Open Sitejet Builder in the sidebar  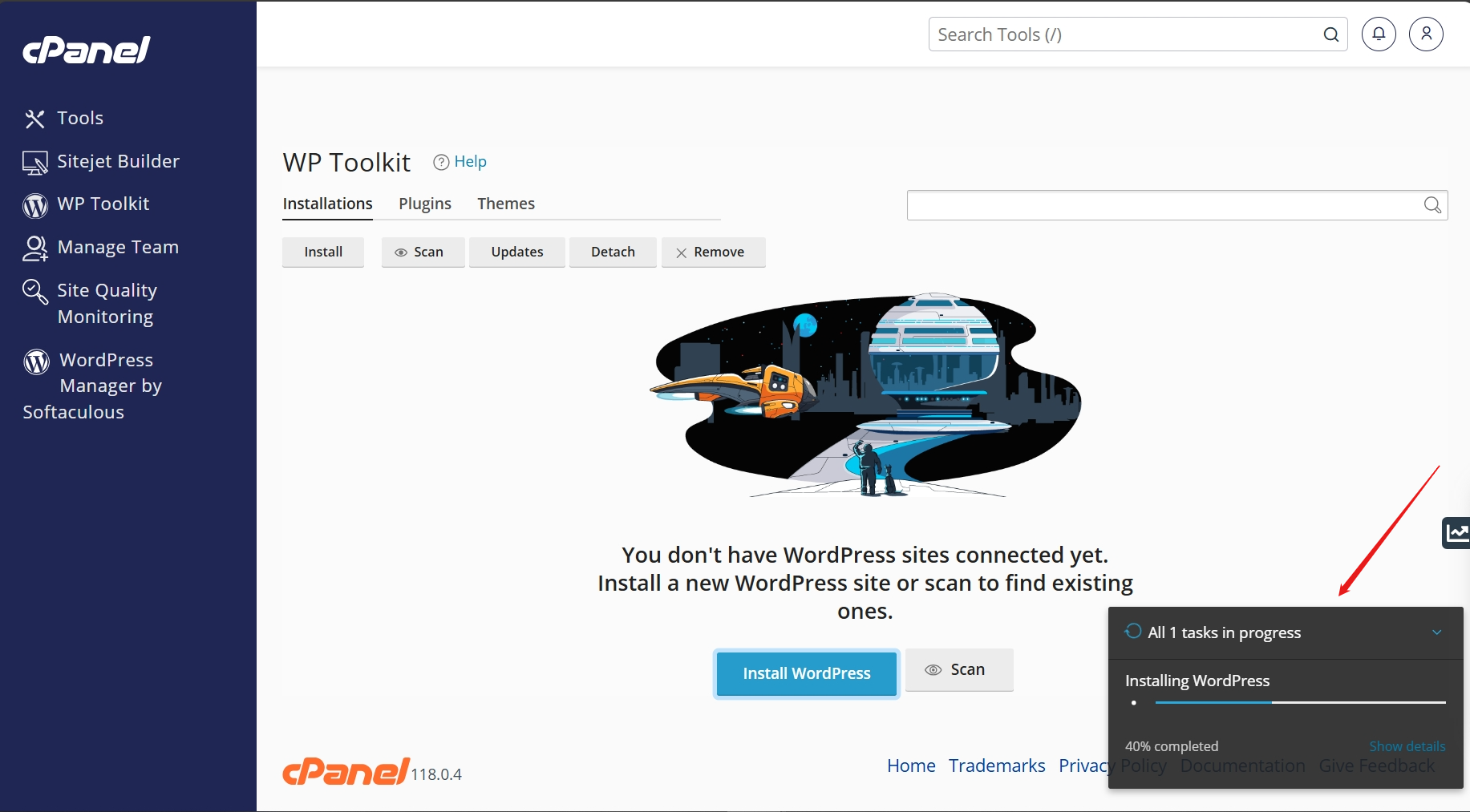(x=118, y=161)
